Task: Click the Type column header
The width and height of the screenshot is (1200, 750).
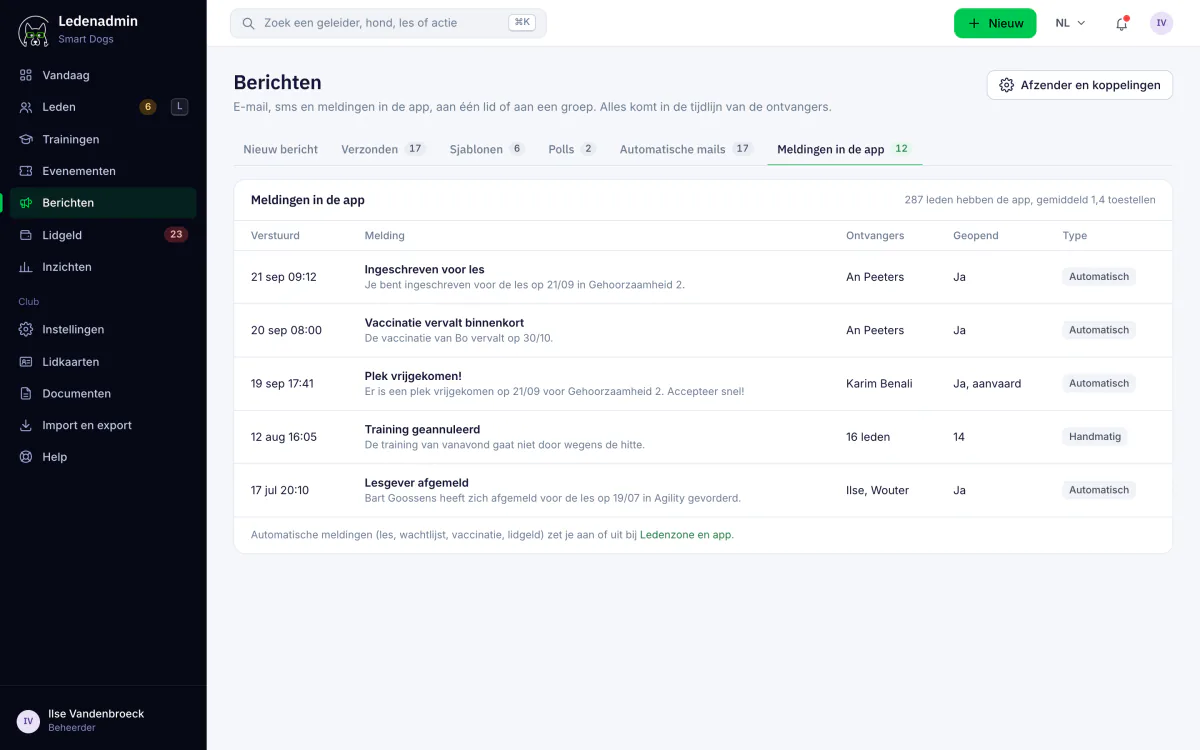Action: click(x=1075, y=236)
